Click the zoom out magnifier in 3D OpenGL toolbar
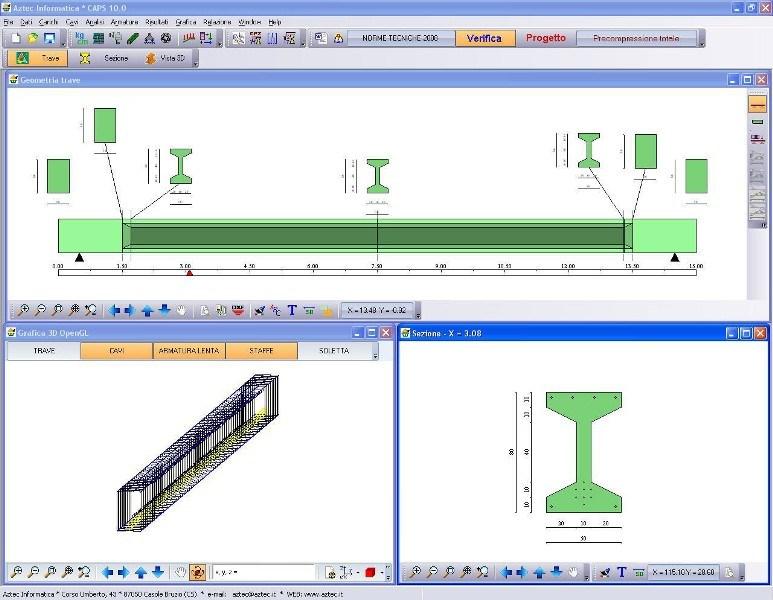The width and height of the screenshot is (773, 600). (x=33, y=572)
